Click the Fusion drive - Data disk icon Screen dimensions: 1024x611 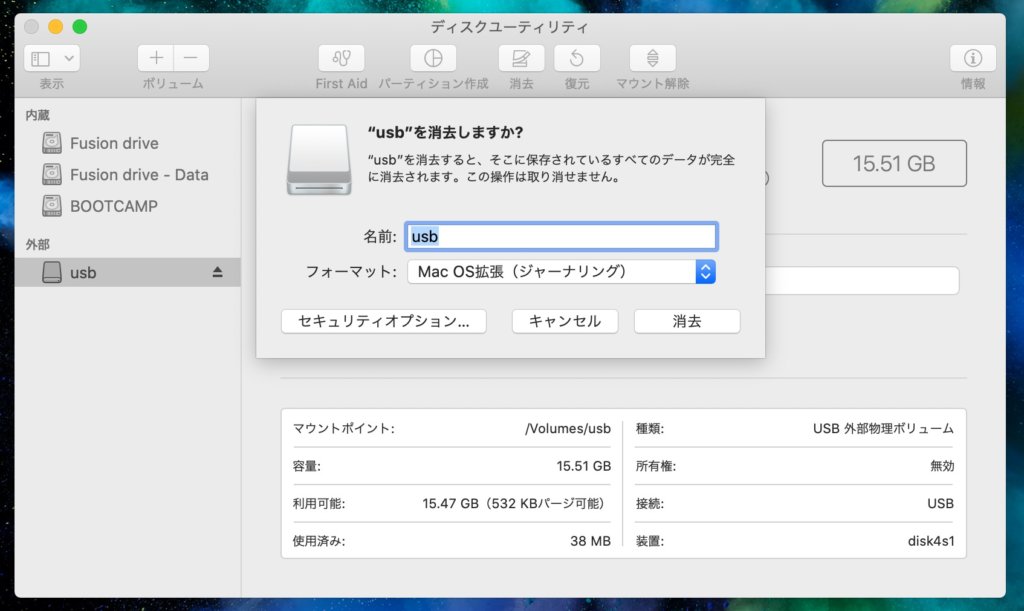coord(52,174)
